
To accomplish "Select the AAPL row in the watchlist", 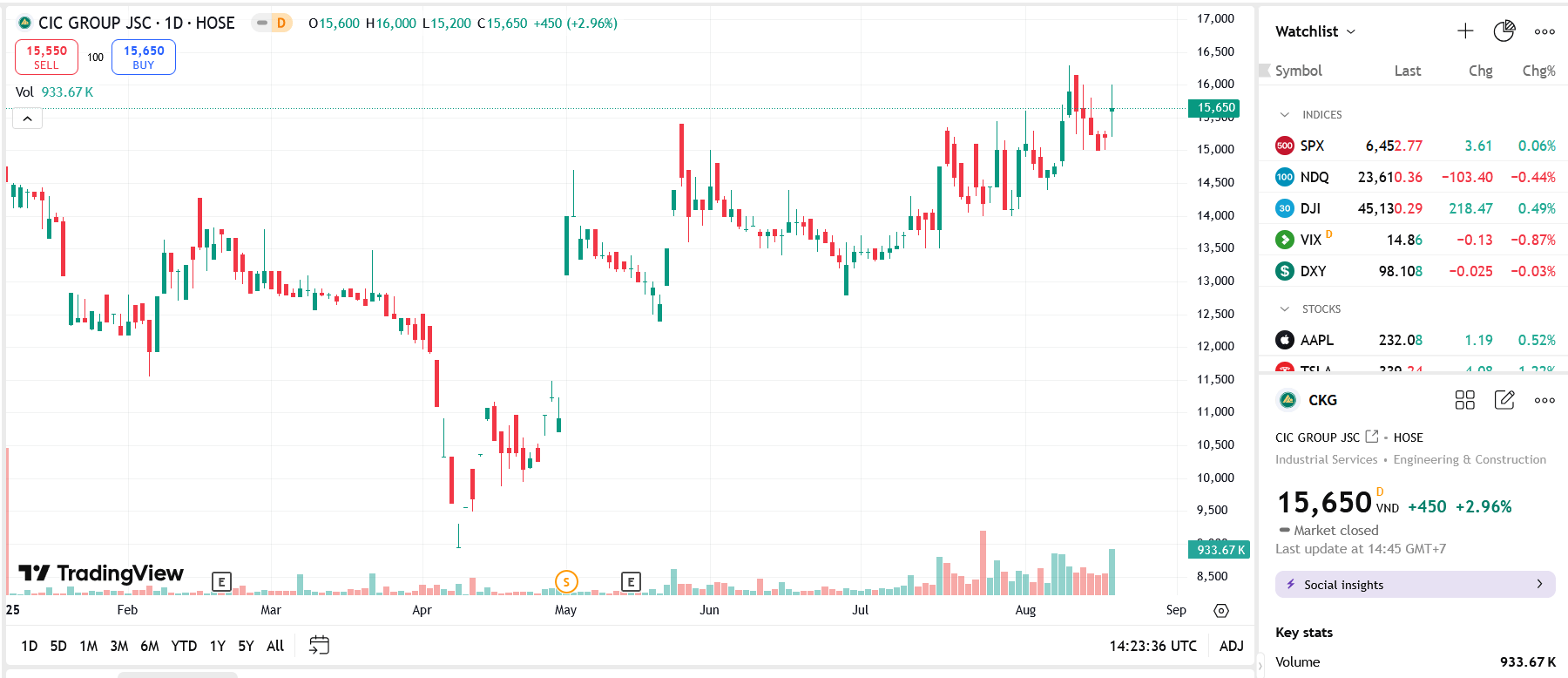I will [1413, 340].
